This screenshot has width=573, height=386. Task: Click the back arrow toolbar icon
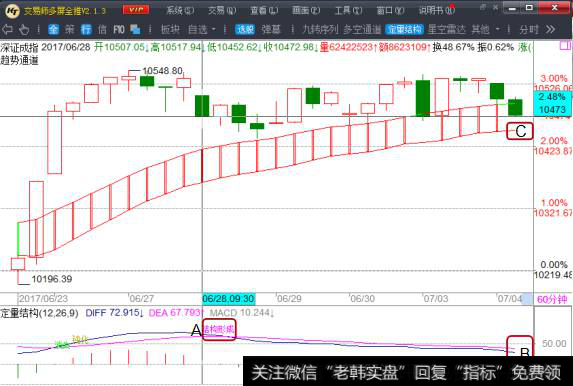pyautogui.click(x=7, y=29)
